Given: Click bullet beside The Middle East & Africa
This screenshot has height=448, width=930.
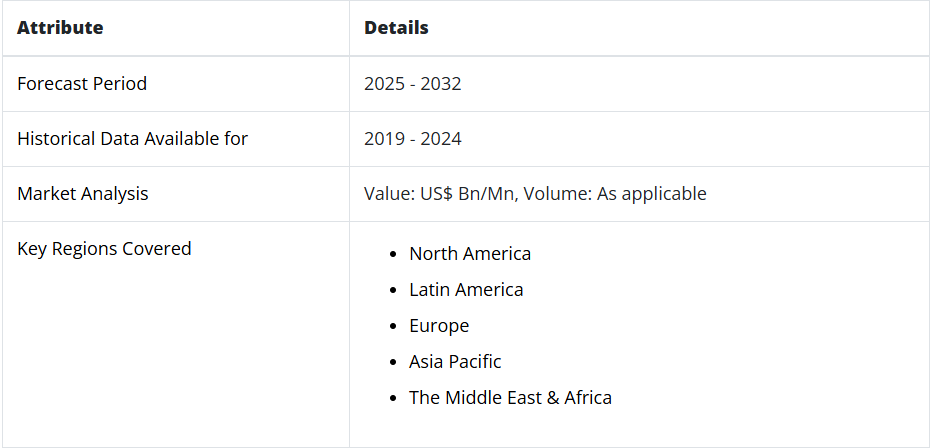Looking at the screenshot, I should [393, 399].
